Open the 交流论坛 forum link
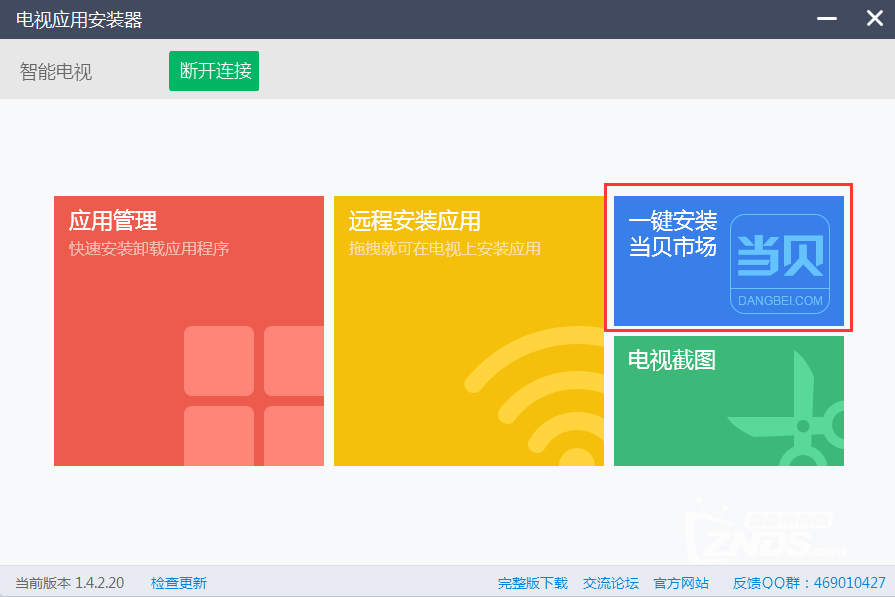The width and height of the screenshot is (895, 597). tap(611, 583)
